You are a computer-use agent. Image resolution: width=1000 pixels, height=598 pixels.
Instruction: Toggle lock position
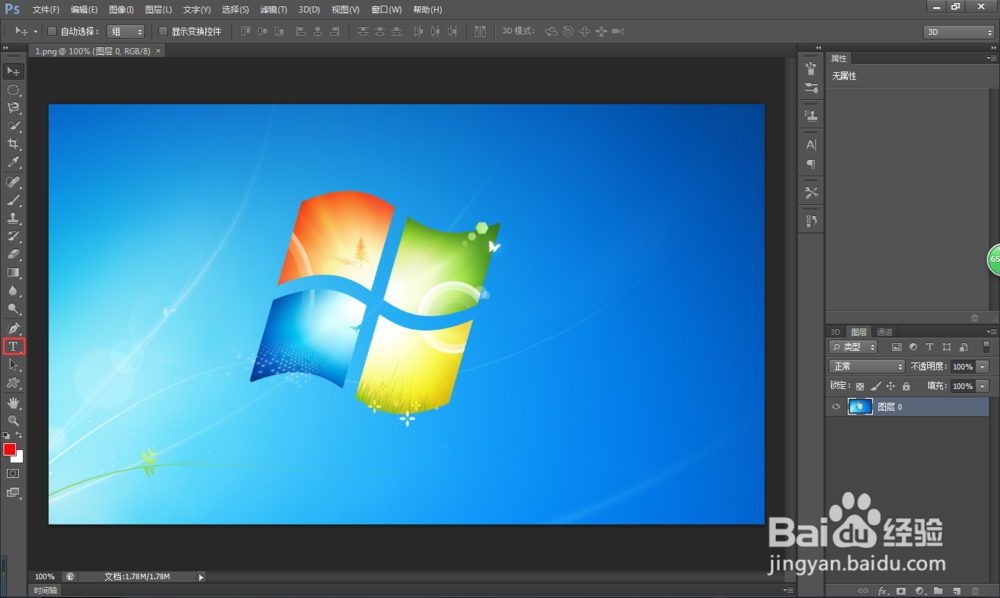pyautogui.click(x=890, y=386)
